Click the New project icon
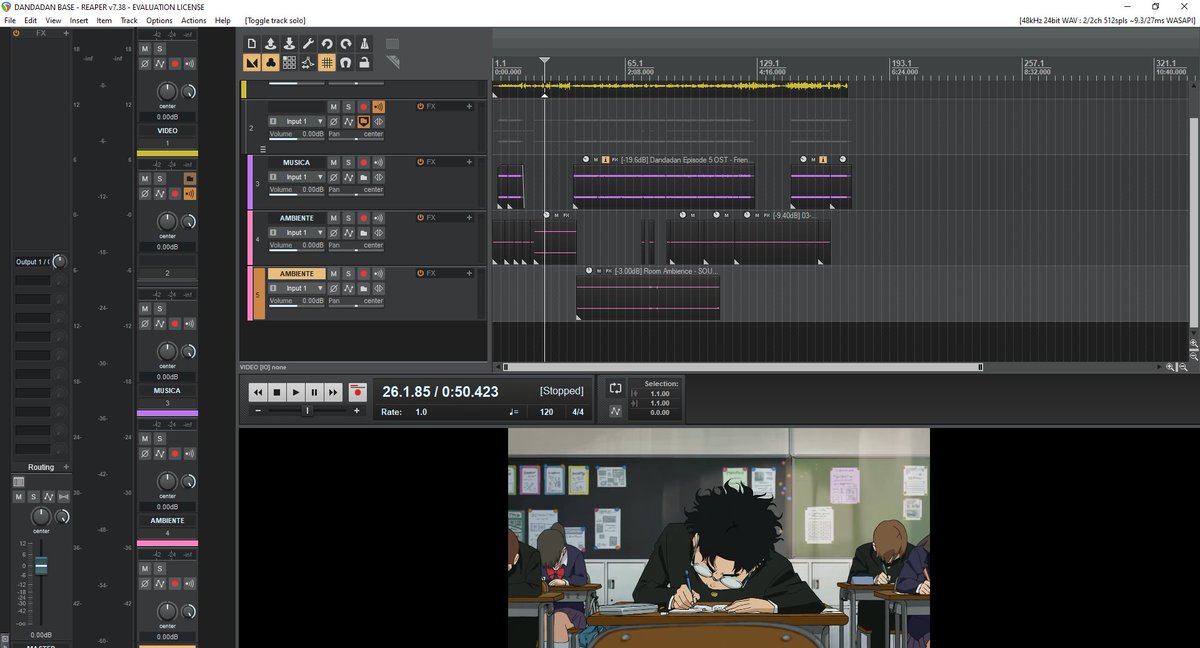 pos(251,44)
